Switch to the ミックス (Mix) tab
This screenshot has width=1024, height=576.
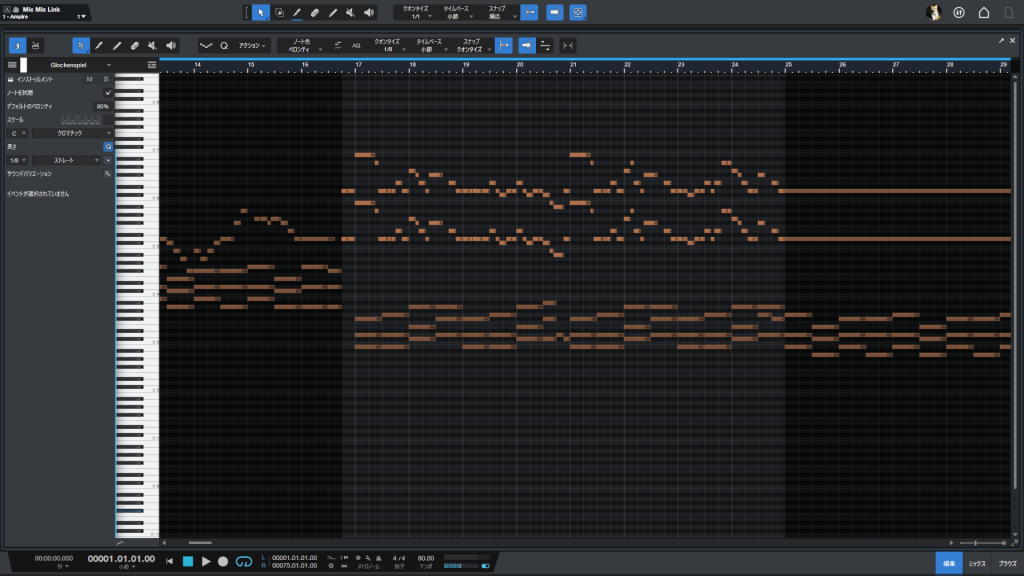(x=978, y=564)
